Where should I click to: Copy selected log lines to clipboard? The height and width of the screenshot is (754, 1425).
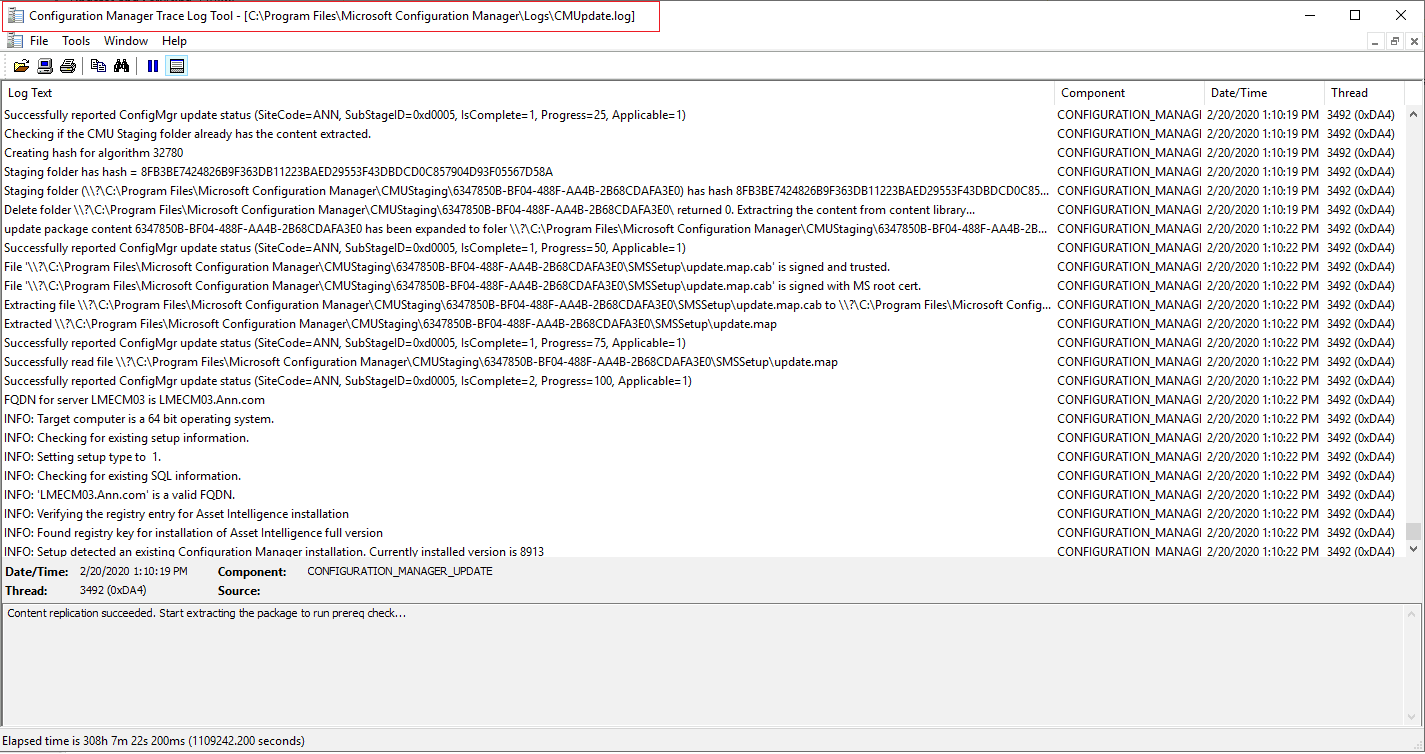click(98, 66)
